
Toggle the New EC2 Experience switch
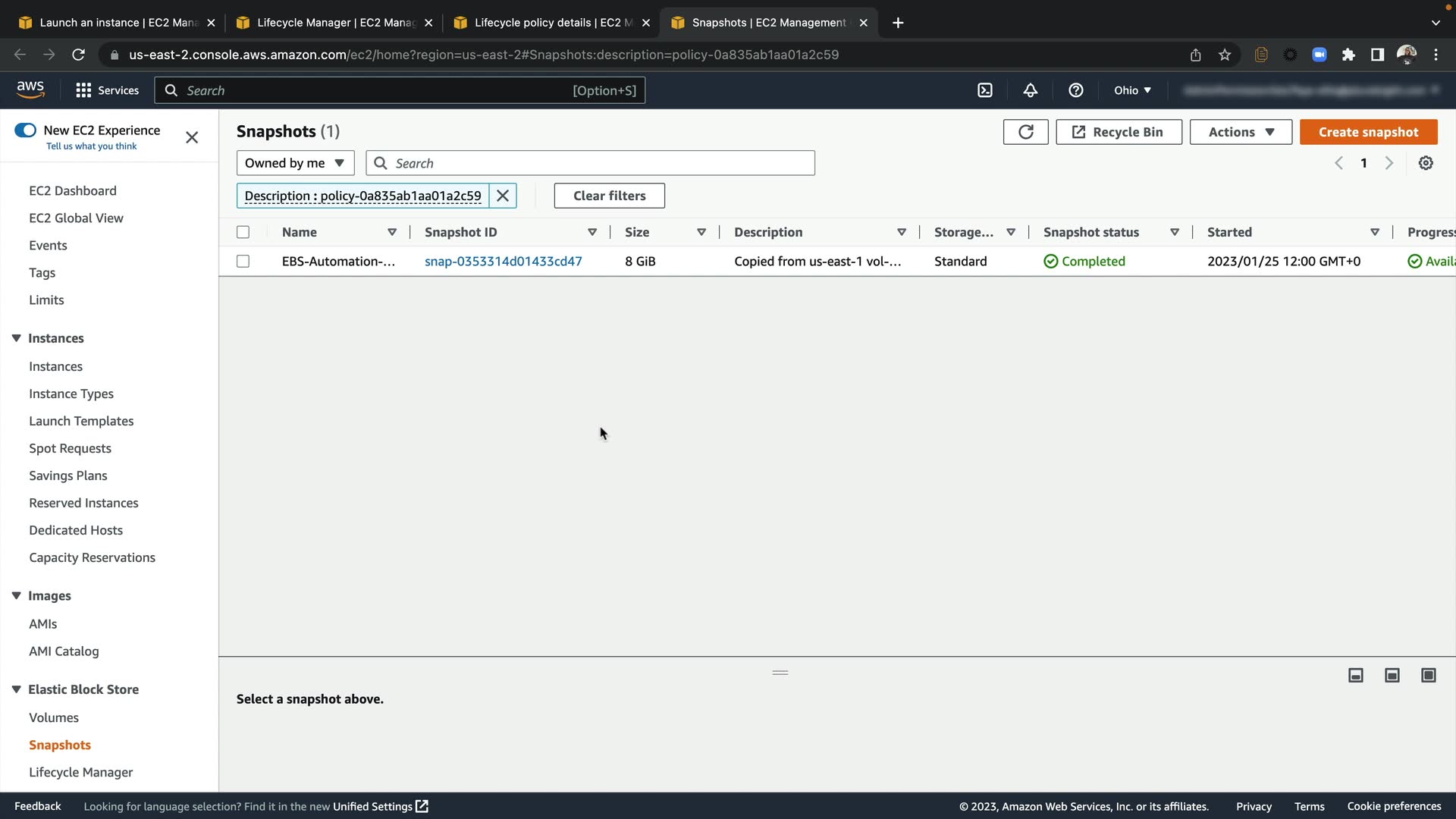tap(26, 130)
